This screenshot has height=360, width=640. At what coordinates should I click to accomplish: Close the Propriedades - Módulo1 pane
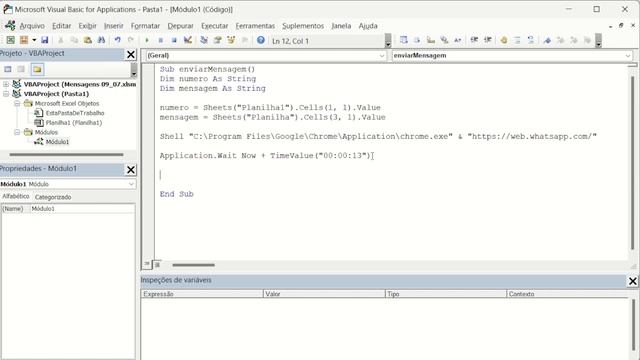[x=131, y=169]
